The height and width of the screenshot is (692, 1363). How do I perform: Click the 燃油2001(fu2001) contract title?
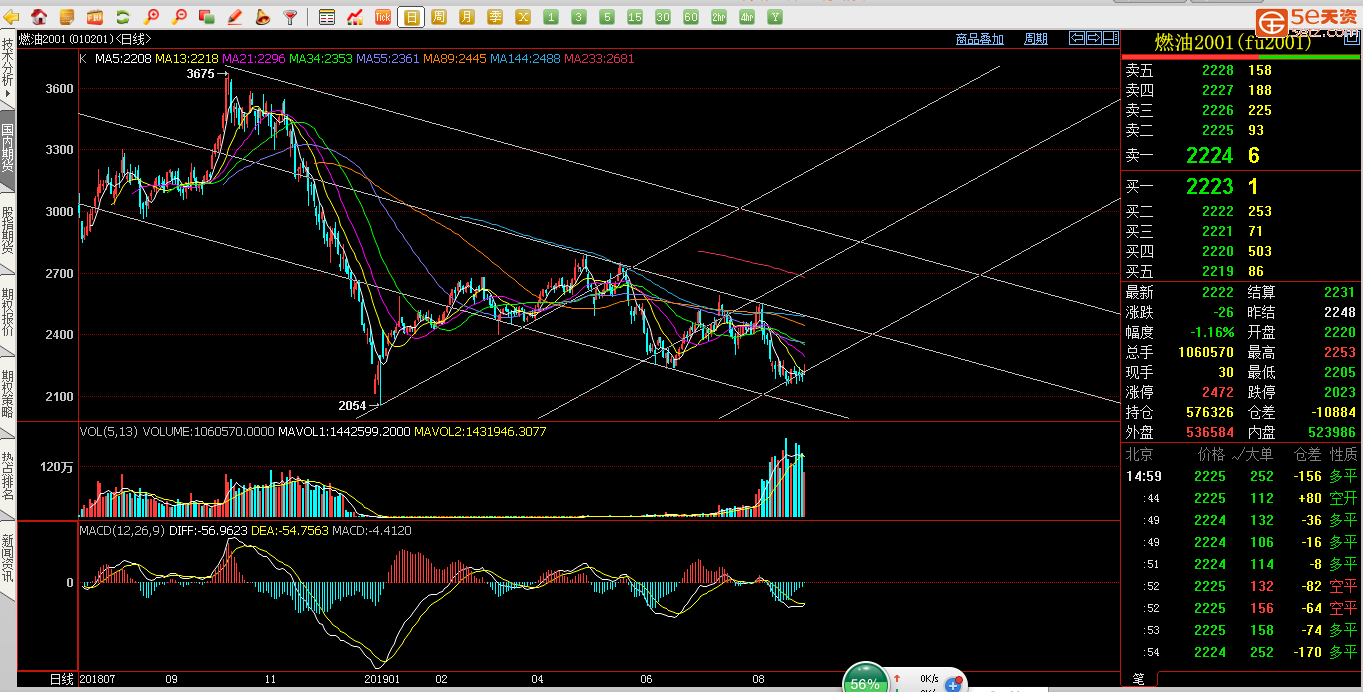pyautogui.click(x=1233, y=42)
